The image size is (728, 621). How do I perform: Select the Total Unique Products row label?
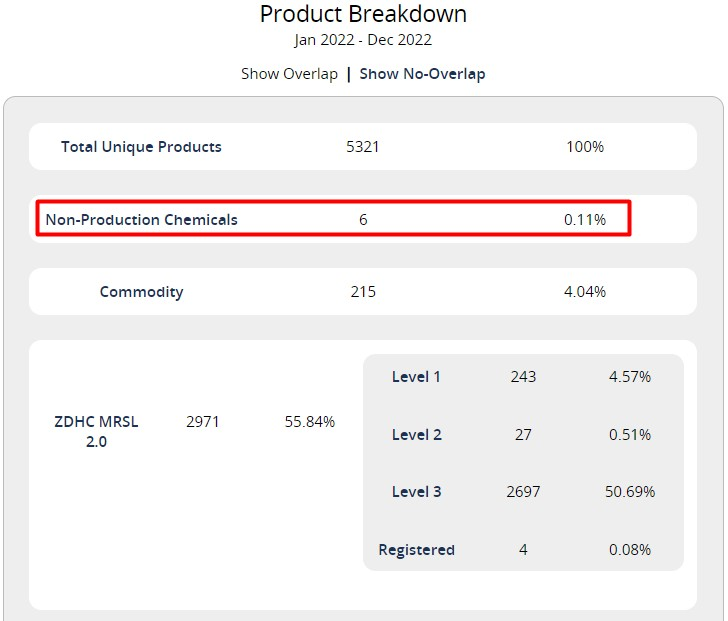[141, 147]
